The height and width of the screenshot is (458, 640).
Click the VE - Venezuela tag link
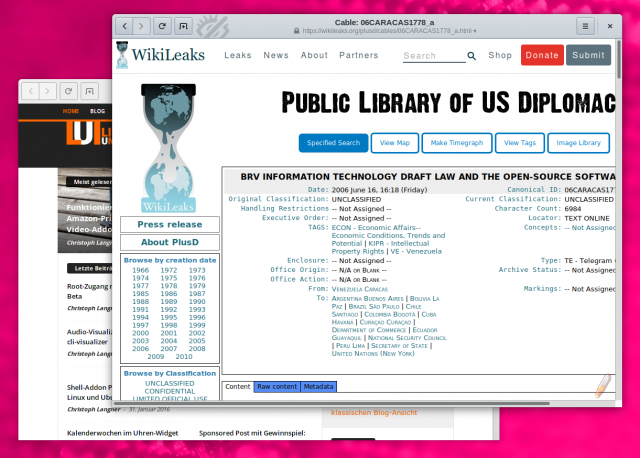(x=416, y=251)
